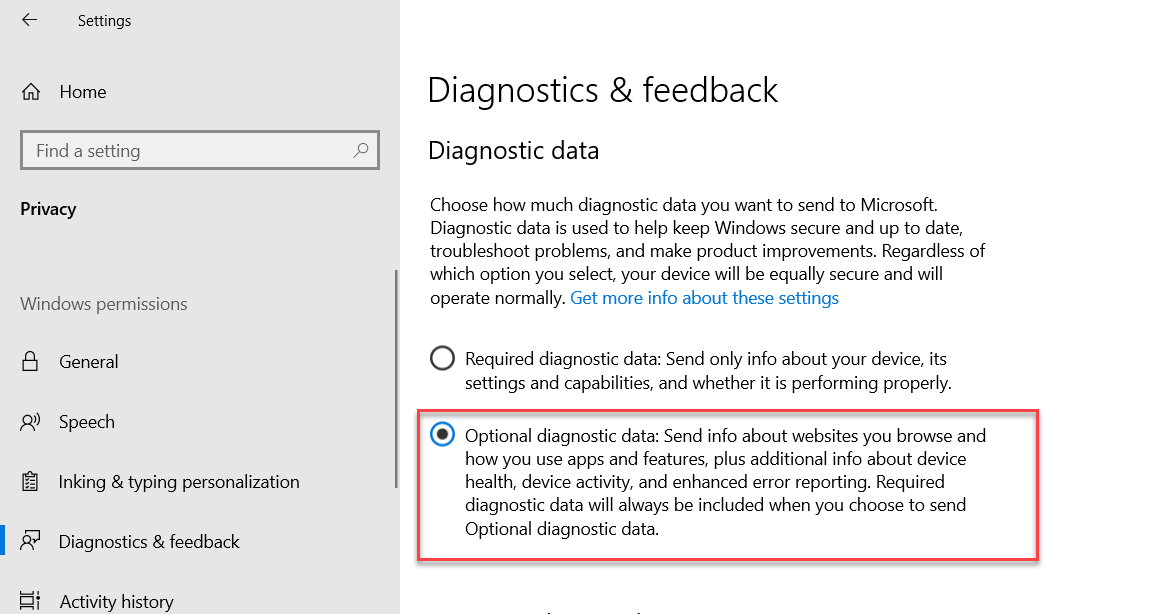Screen dimensions: 1159x614
Task: Go to Settings Home
Action: [x=82, y=92]
